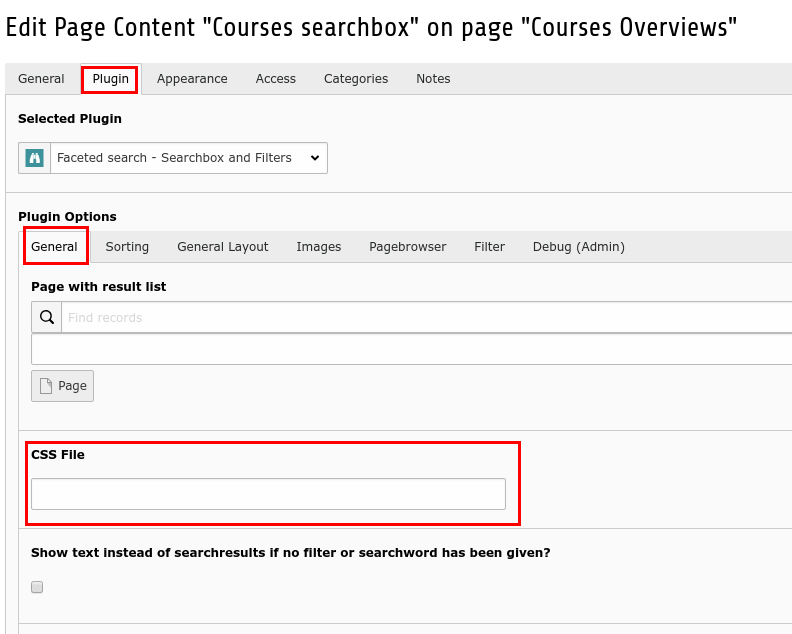
Task: Switch to the top-level General tab
Action: 41,79
